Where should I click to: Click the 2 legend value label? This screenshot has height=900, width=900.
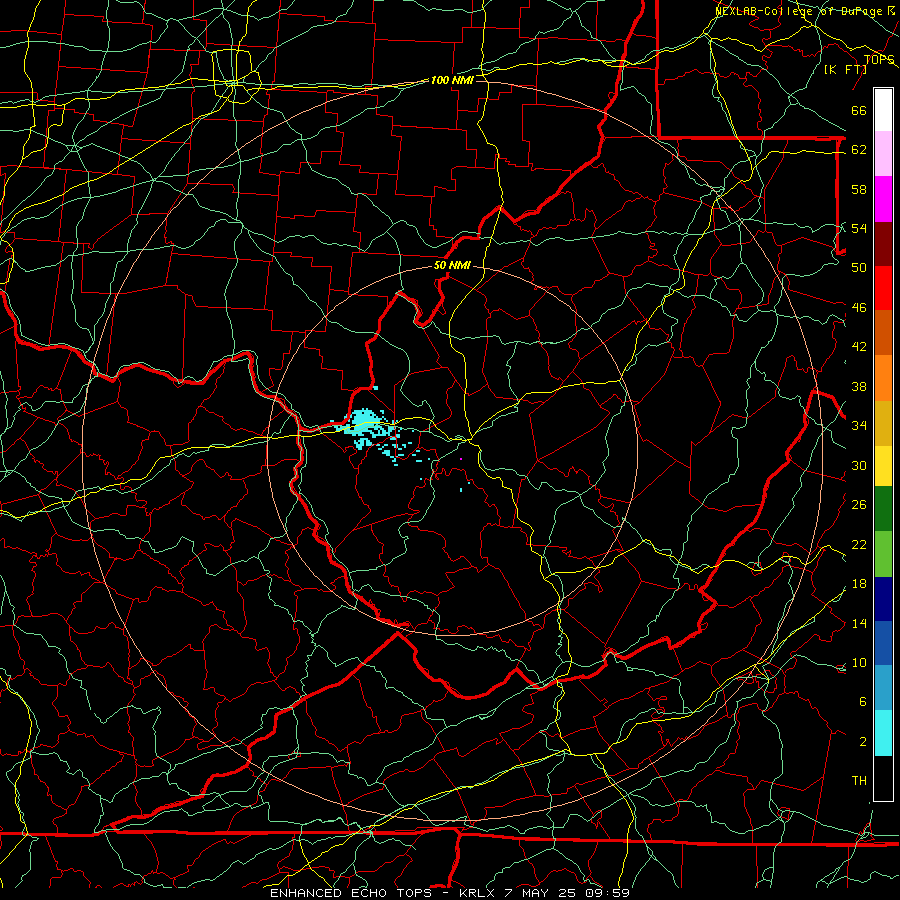[x=862, y=741]
